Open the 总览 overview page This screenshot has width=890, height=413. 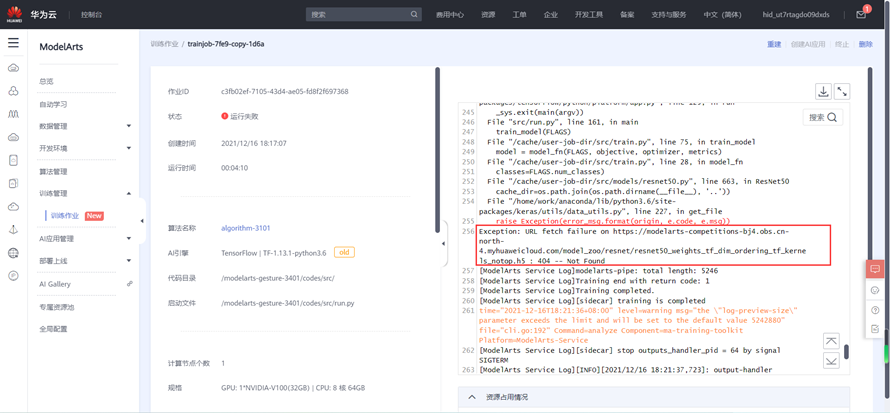click(46, 82)
